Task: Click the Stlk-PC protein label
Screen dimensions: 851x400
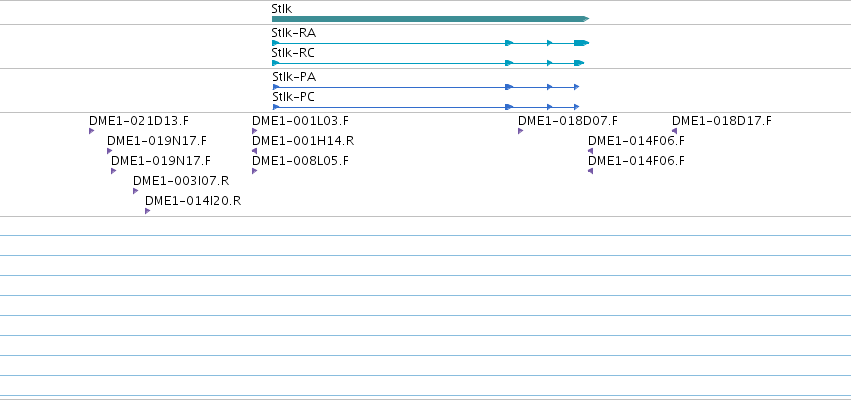Action: (x=293, y=97)
